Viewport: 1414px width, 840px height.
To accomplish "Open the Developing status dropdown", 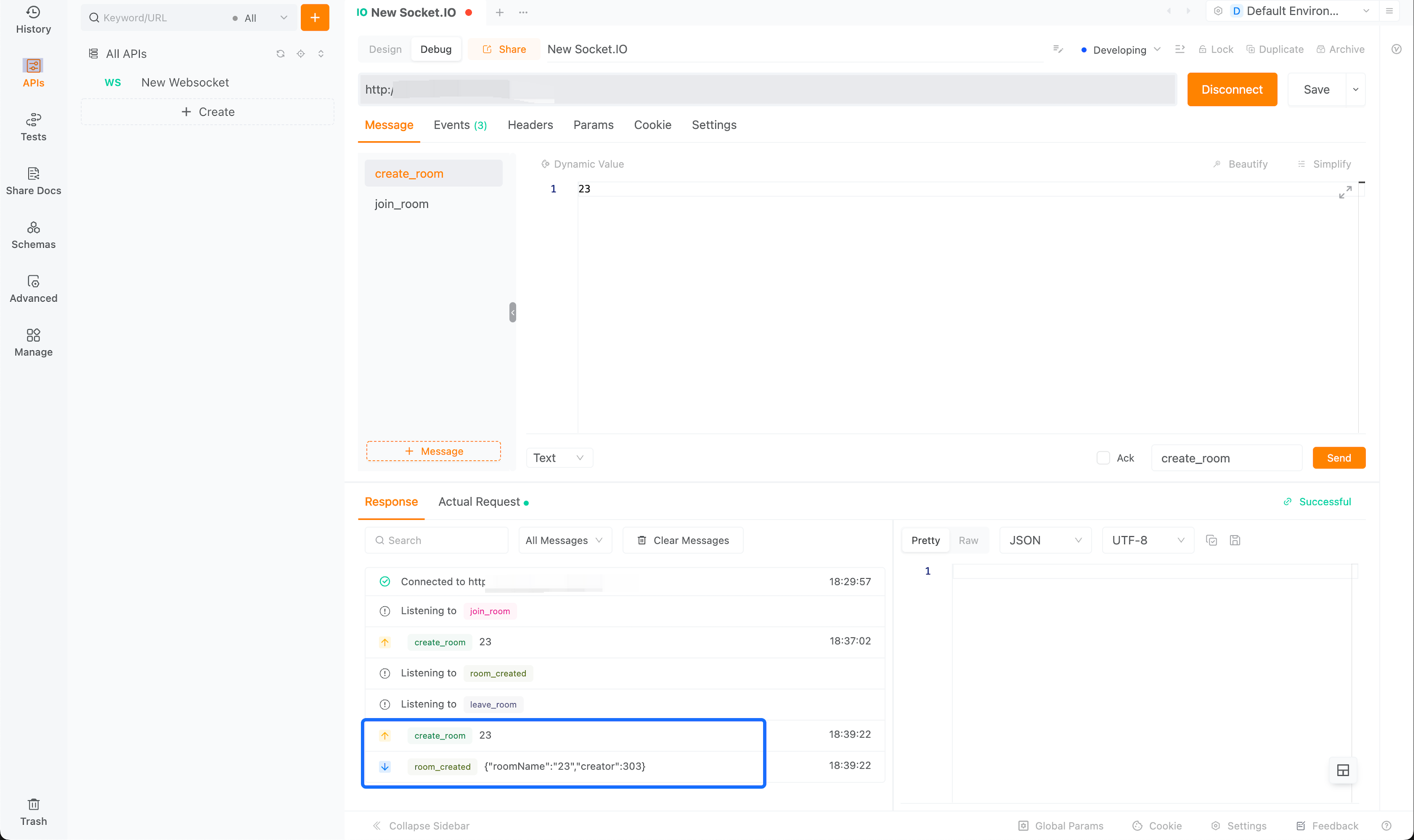I will point(1121,50).
